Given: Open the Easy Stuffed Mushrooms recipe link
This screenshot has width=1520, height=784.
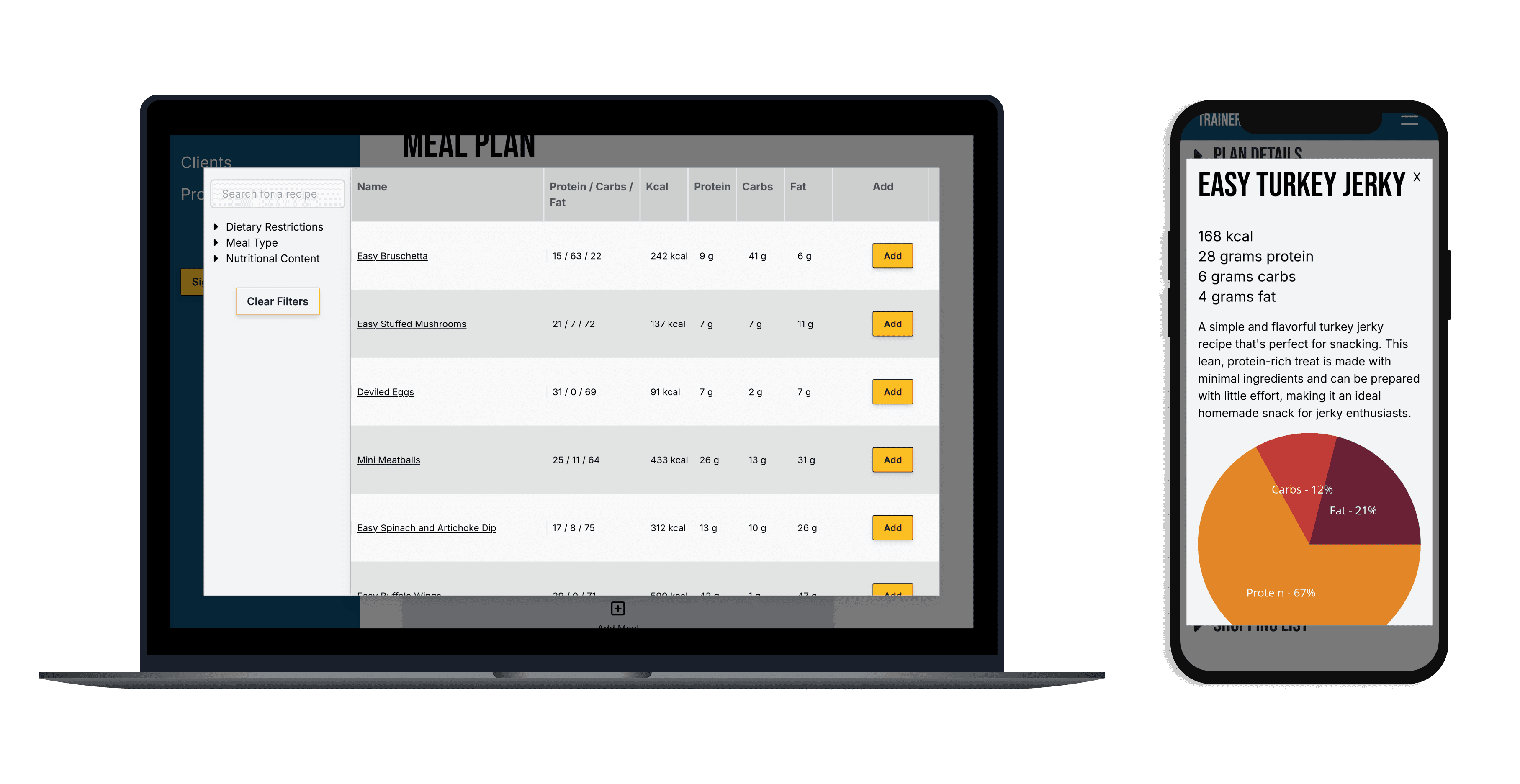Looking at the screenshot, I should [x=411, y=323].
